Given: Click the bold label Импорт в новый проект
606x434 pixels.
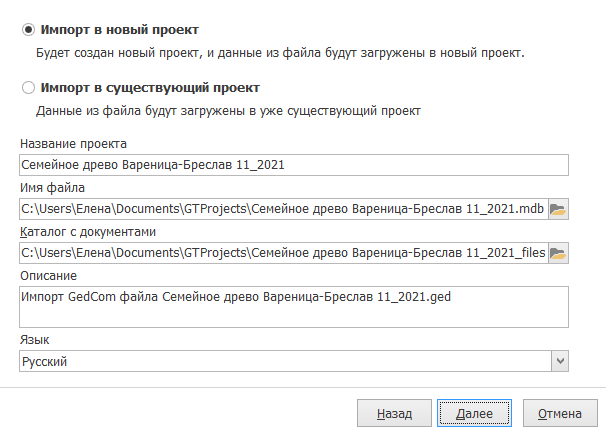Looking at the screenshot, I should (x=120, y=30).
